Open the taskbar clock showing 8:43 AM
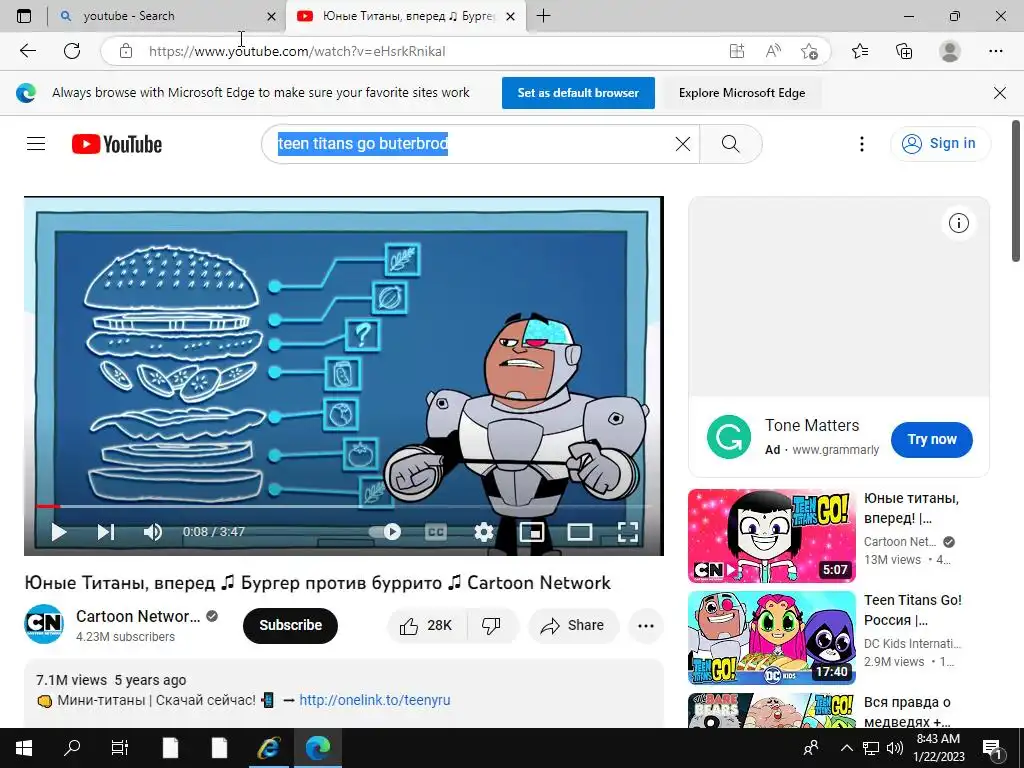1024x768 pixels. tap(939, 748)
